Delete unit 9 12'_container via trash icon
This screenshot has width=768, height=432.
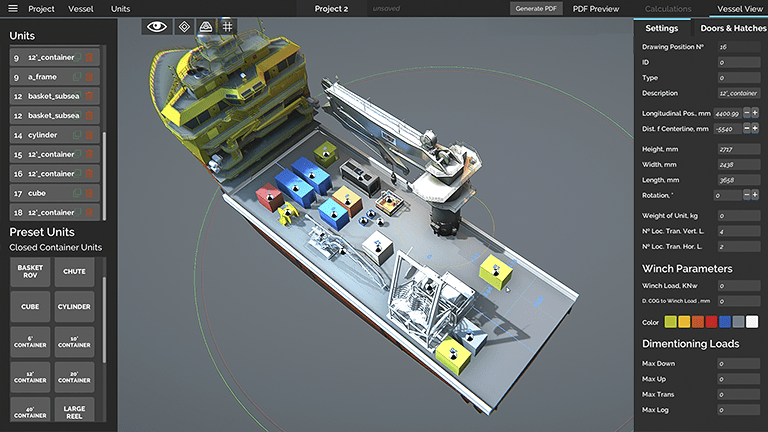click(89, 57)
